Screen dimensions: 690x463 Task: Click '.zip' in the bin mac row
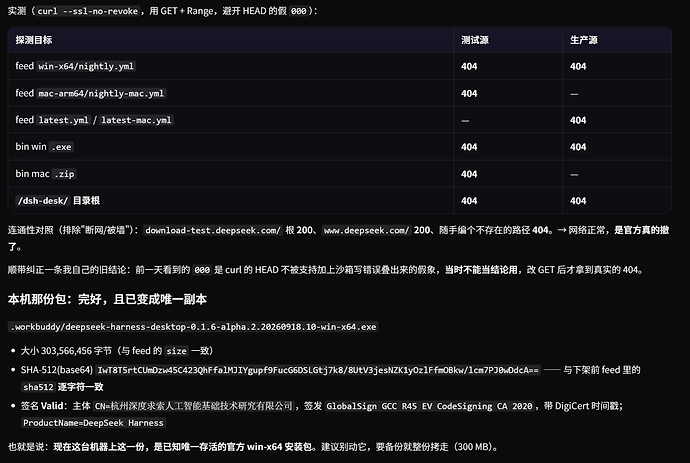pos(64,174)
